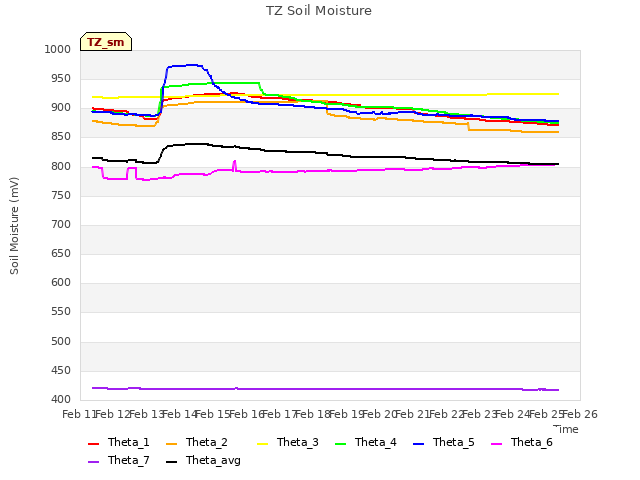Click the black Theta_avg legend swatch
640x480 pixels.
click(171, 462)
